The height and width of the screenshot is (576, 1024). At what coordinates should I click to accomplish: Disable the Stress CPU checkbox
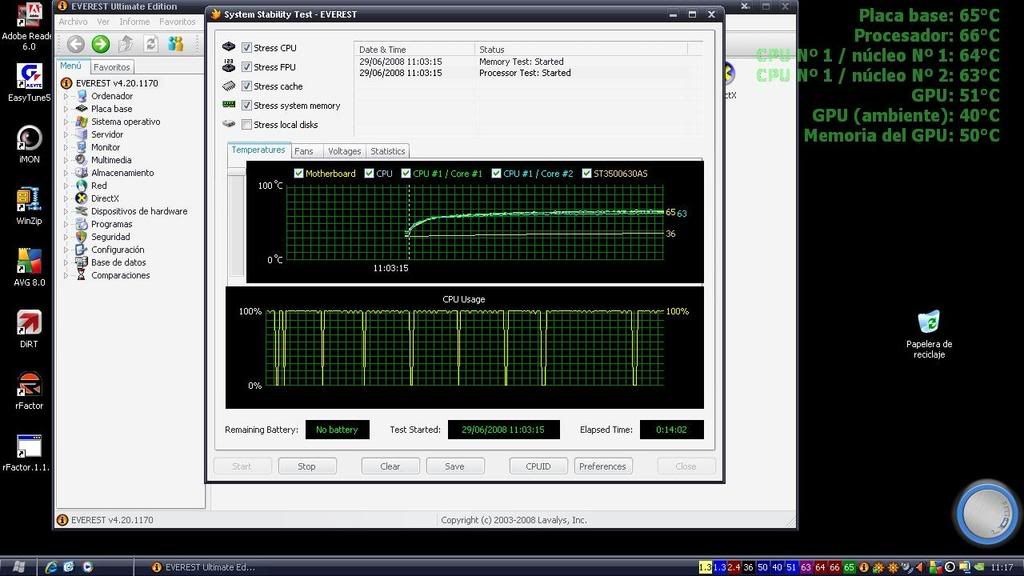point(247,48)
